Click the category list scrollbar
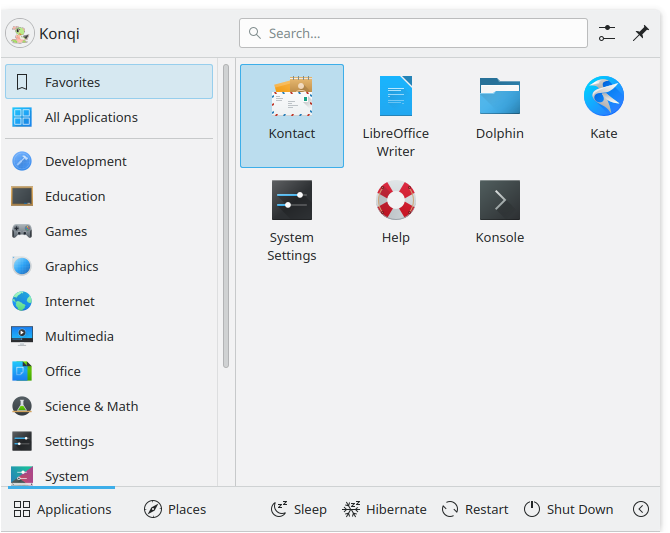The image size is (670, 533). tap(226, 216)
